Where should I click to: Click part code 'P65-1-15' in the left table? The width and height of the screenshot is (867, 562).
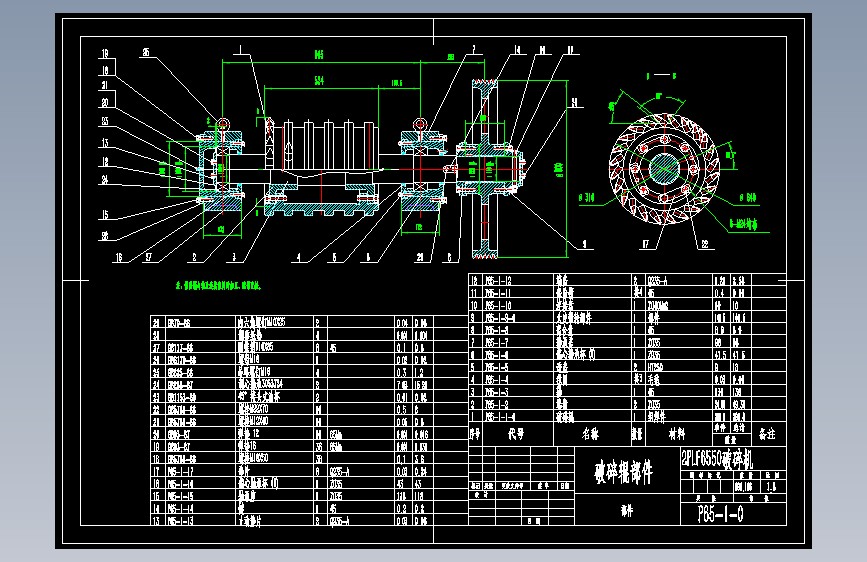(x=180, y=496)
